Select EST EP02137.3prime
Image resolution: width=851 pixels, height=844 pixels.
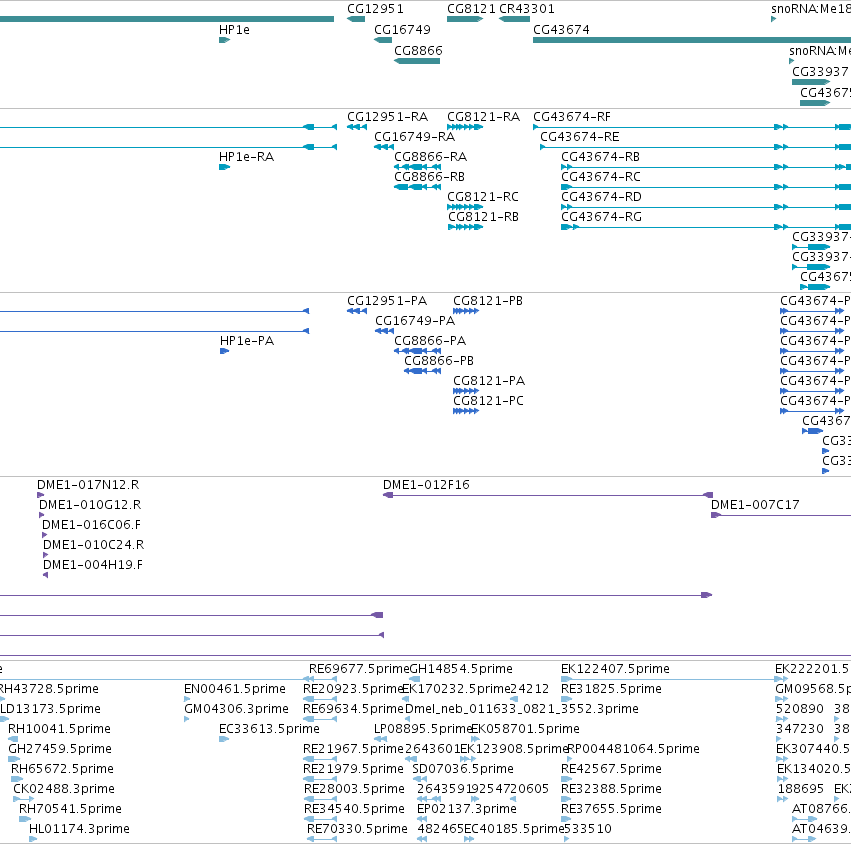click(466, 809)
